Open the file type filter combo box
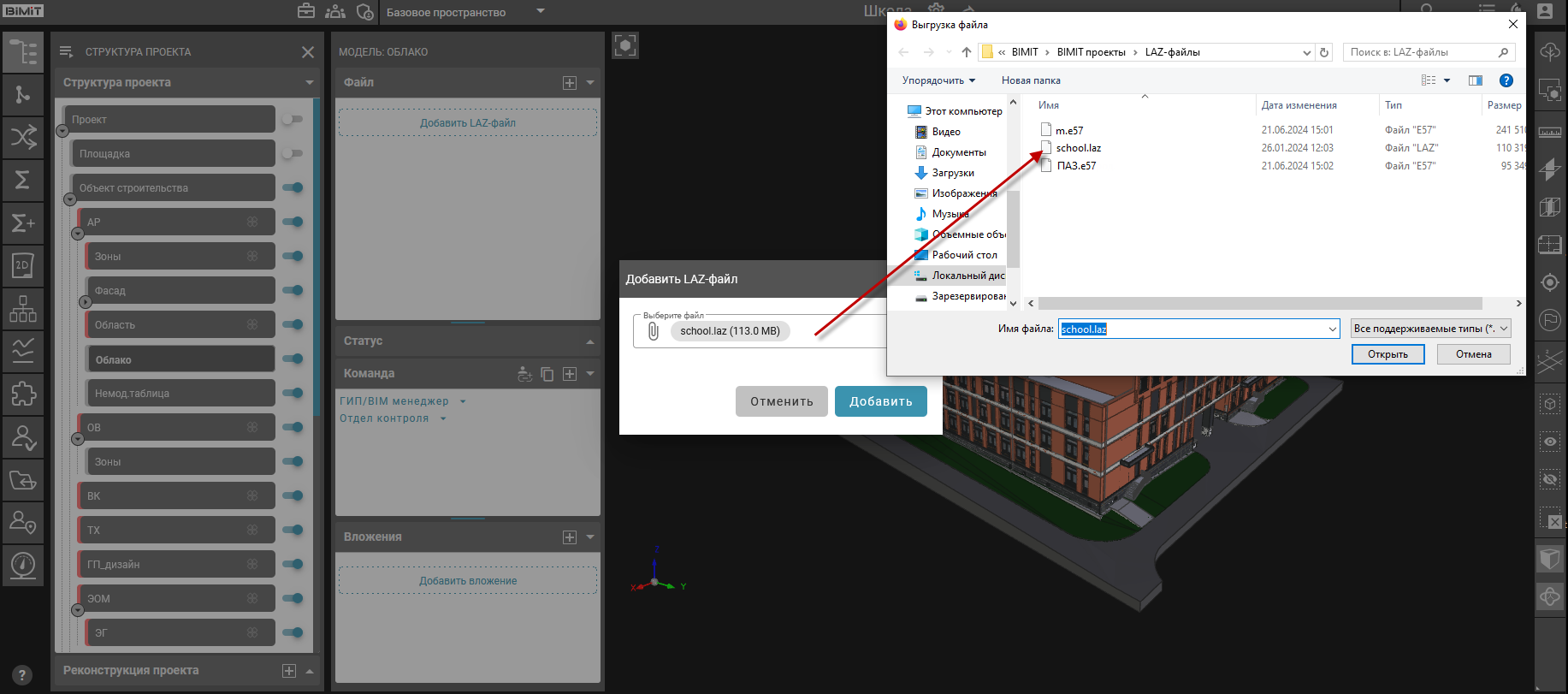Image resolution: width=1568 pixels, height=694 pixels. (x=1431, y=329)
